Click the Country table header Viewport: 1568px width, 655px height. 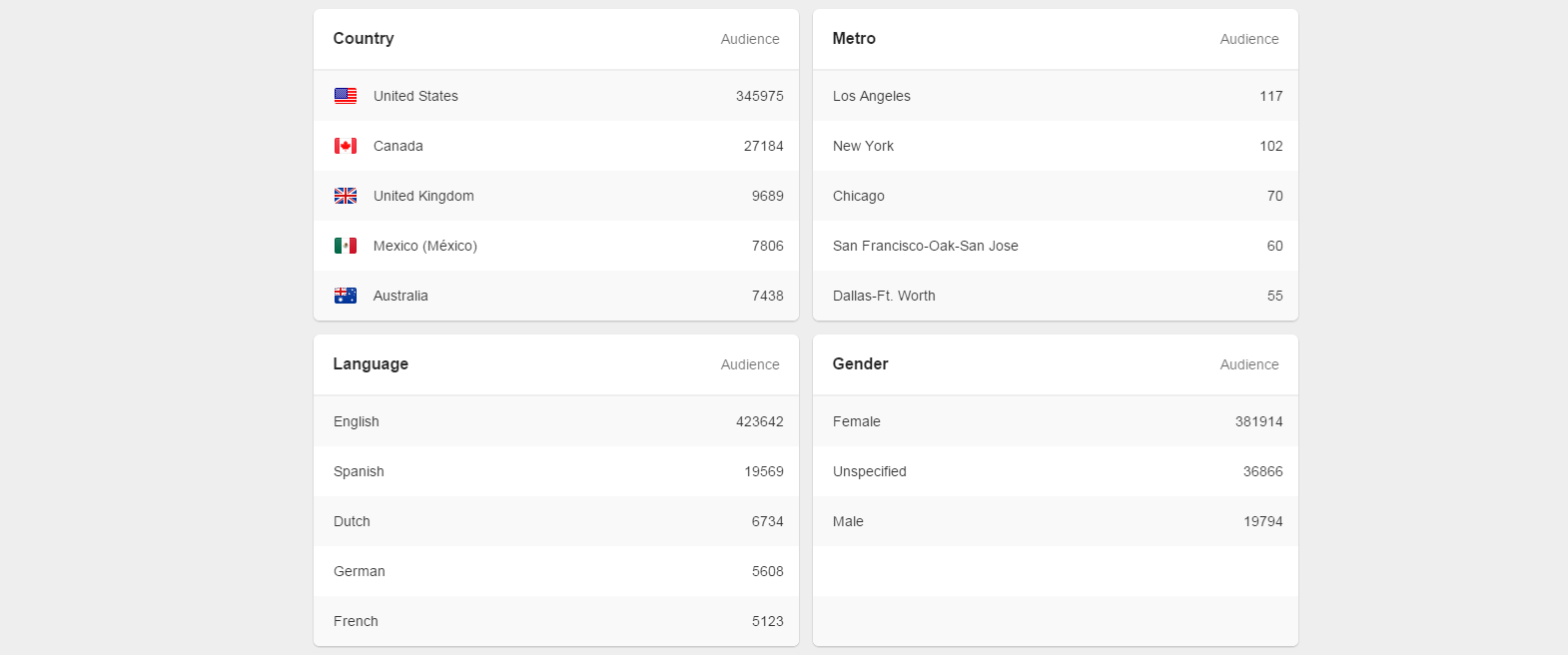point(364,38)
